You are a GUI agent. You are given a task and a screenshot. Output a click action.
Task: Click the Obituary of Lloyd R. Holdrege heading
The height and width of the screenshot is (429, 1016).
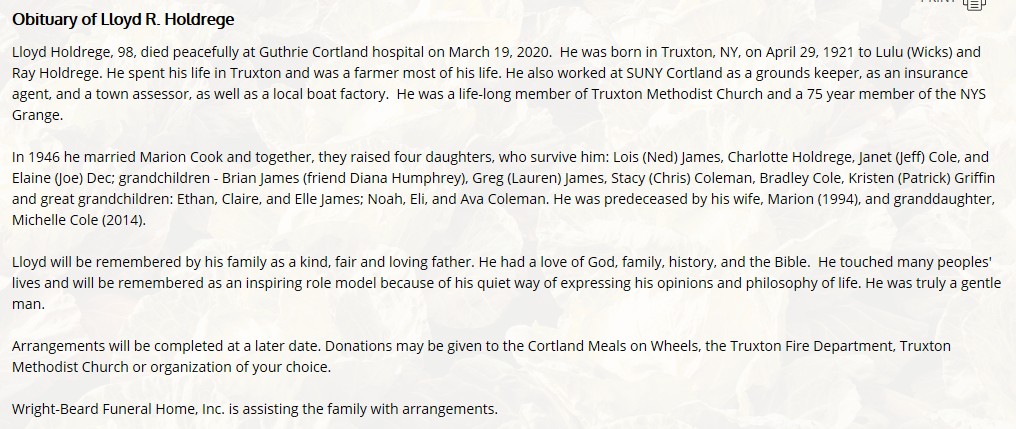point(123,20)
